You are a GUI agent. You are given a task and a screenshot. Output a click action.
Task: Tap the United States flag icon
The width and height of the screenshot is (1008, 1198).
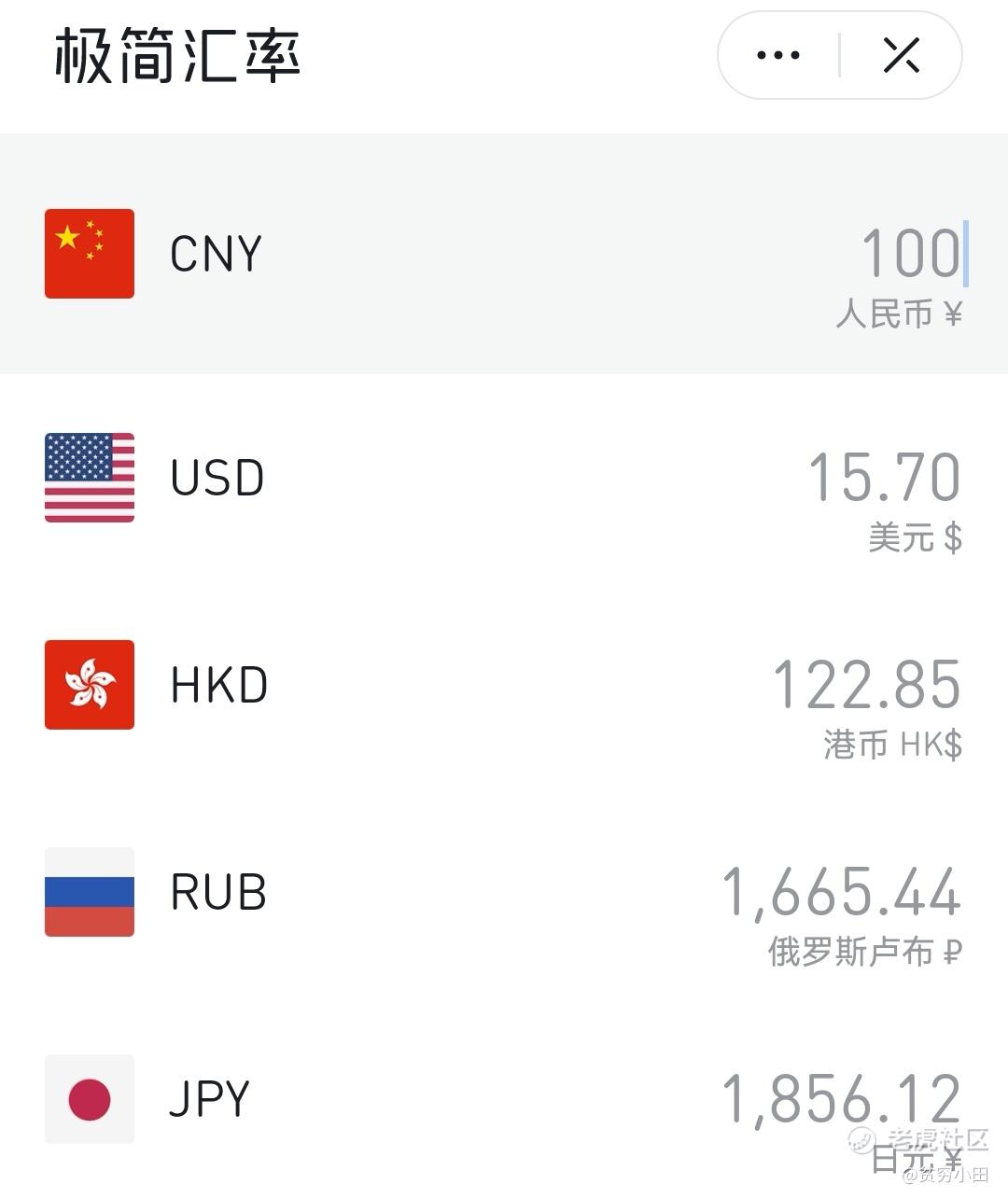(90, 478)
